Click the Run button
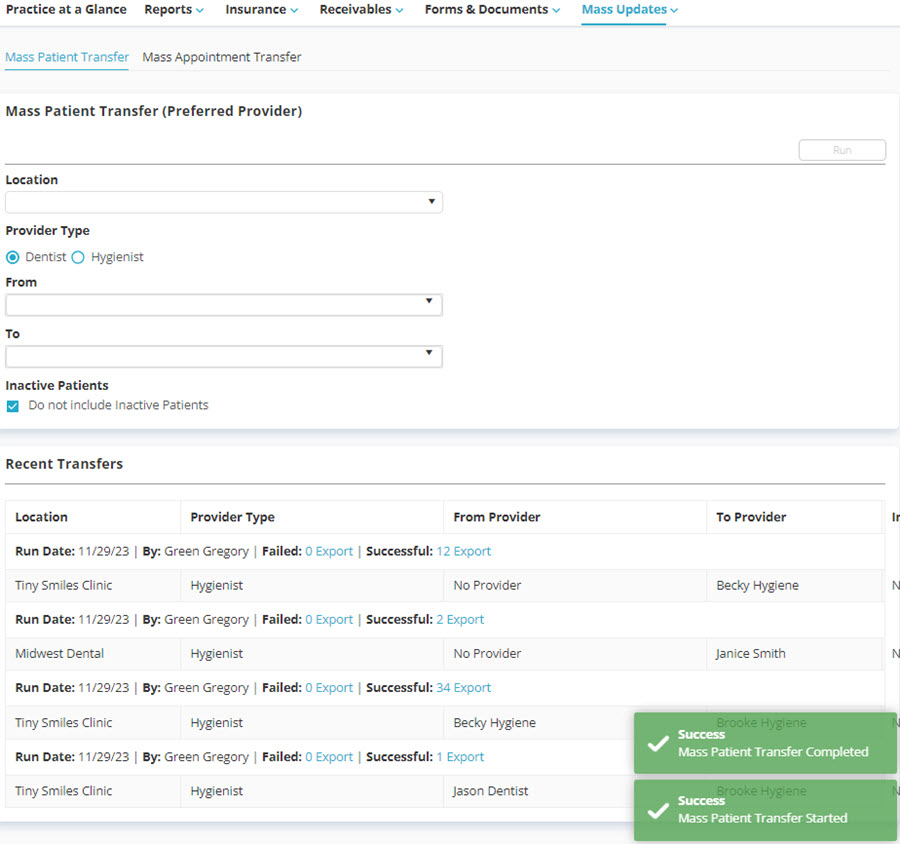This screenshot has width=900, height=844. tap(842, 150)
